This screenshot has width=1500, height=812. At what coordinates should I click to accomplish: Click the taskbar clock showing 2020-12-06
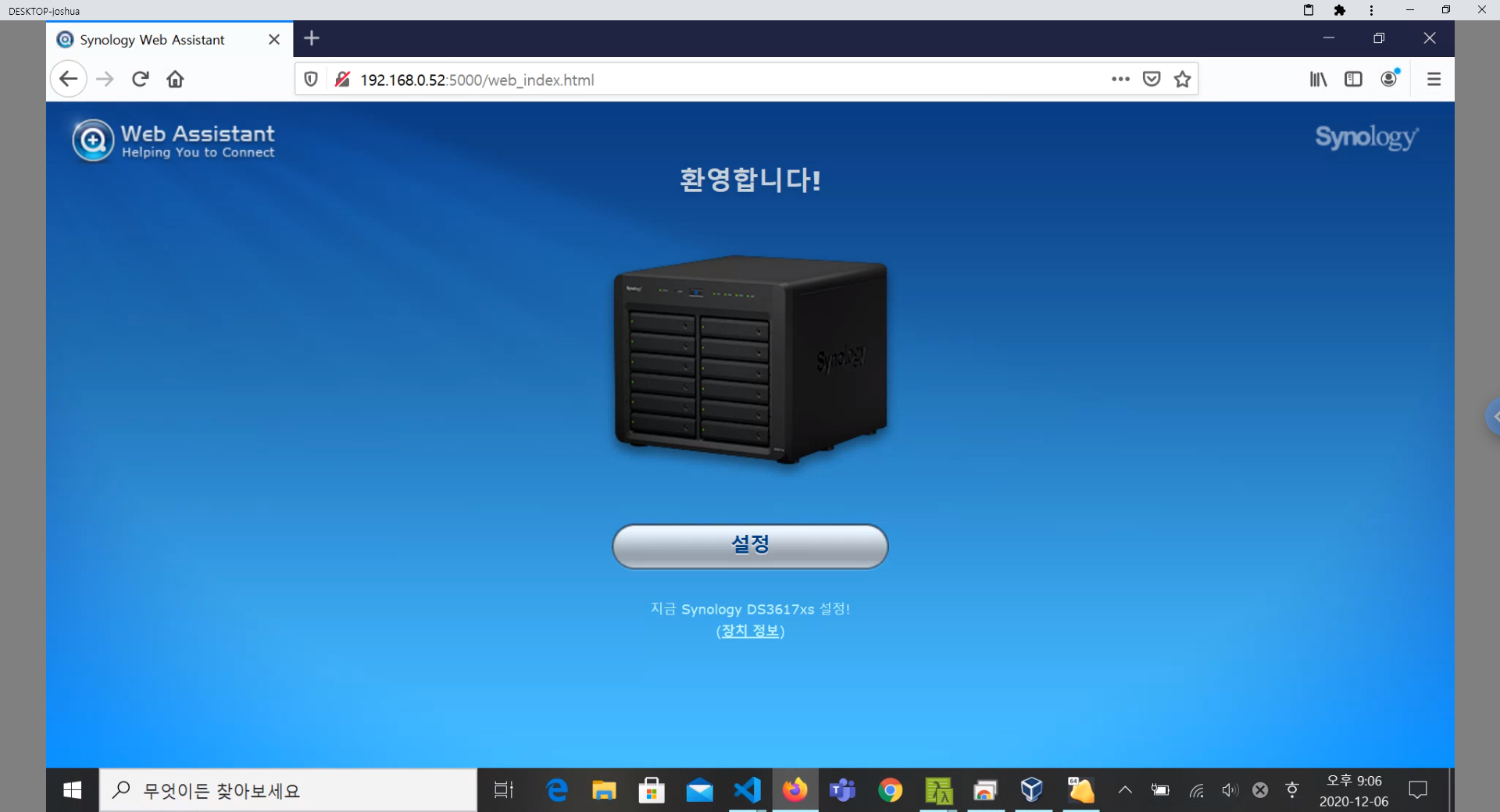[1354, 791]
